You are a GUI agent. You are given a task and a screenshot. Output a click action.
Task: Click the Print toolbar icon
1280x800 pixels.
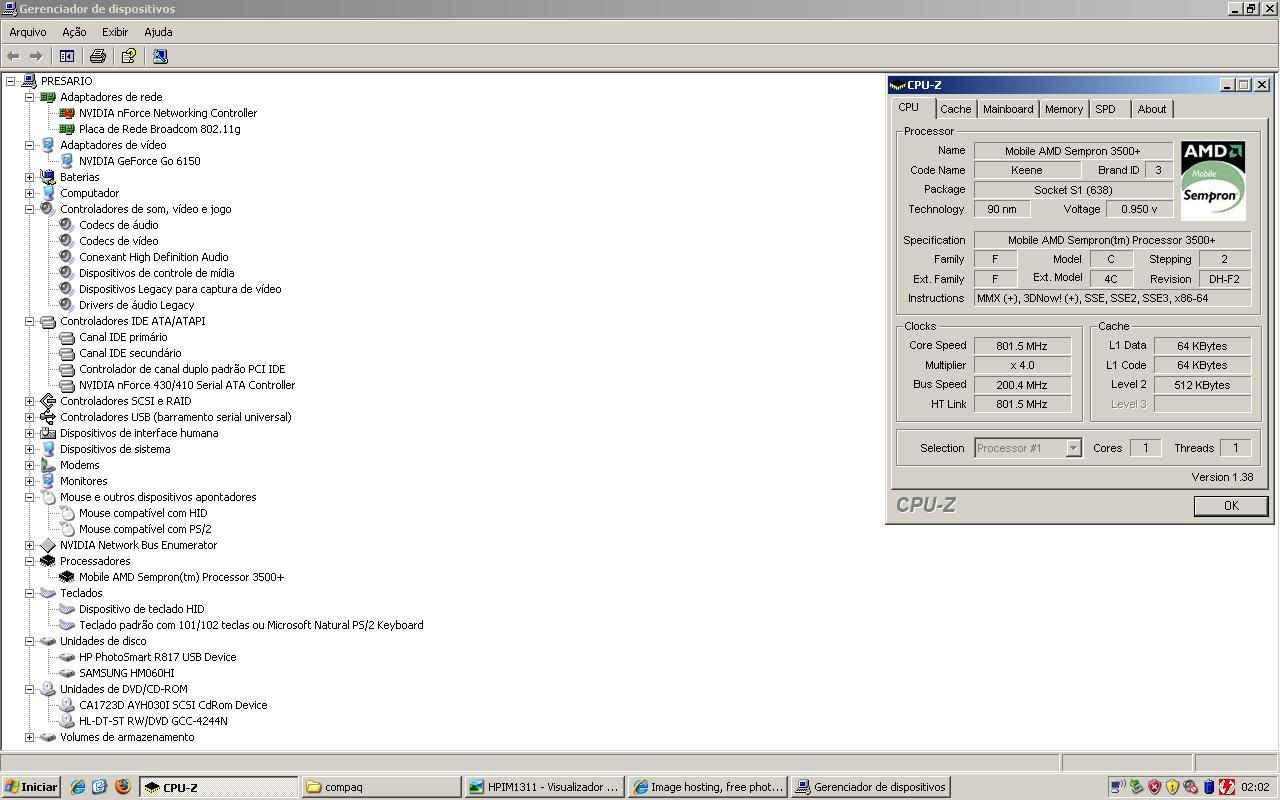click(x=98, y=56)
